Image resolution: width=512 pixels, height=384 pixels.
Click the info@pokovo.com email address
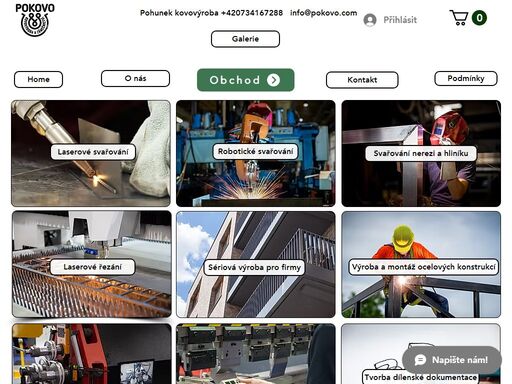coord(323,13)
